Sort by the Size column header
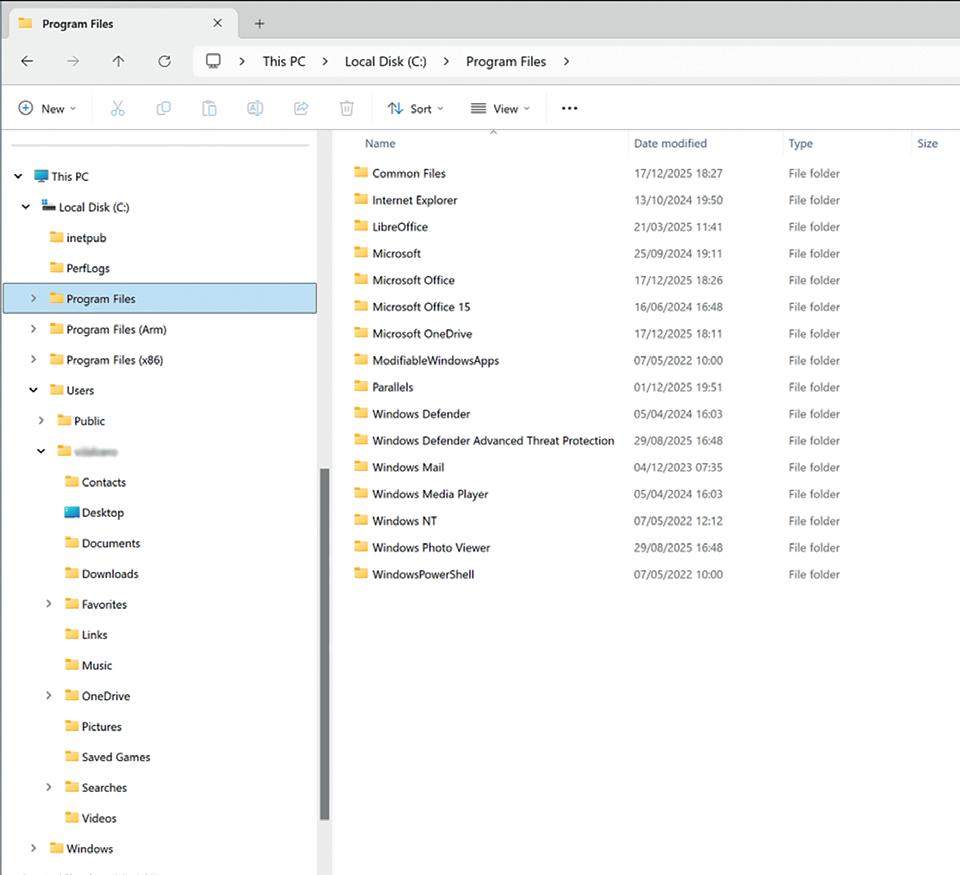 (x=928, y=143)
